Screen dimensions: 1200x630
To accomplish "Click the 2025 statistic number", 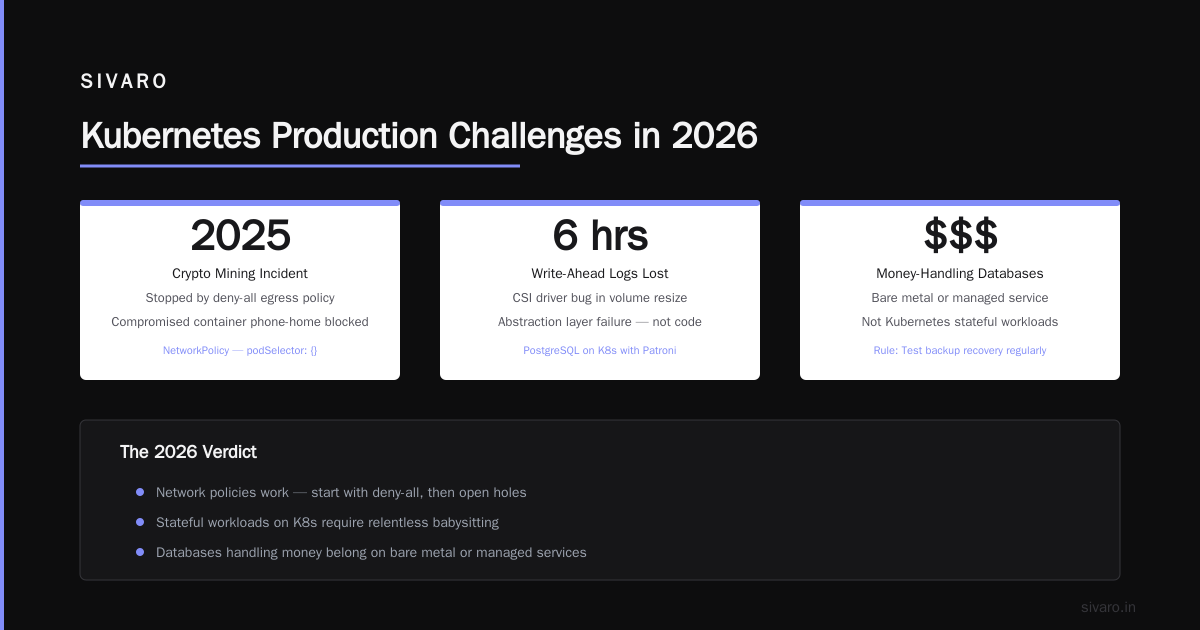I will (240, 236).
